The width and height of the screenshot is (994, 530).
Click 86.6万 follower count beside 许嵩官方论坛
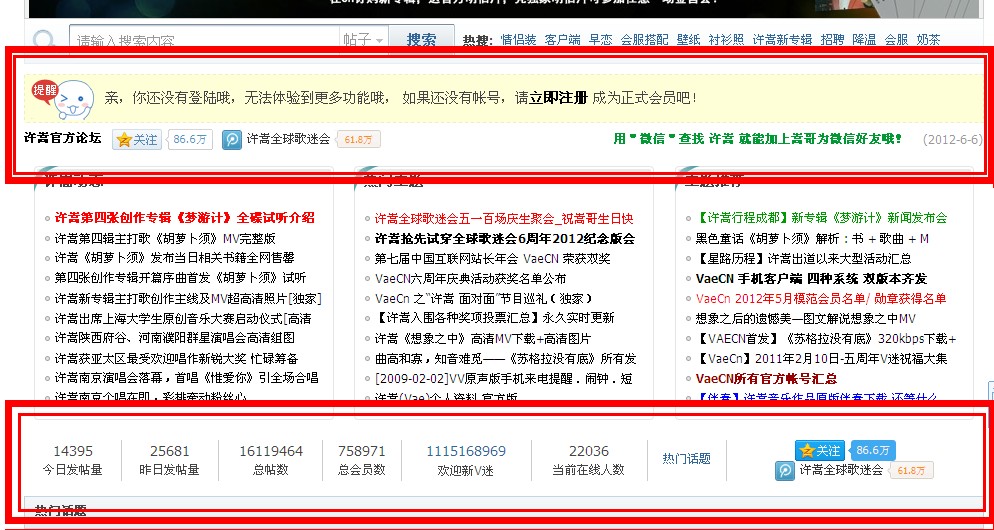(x=190, y=139)
